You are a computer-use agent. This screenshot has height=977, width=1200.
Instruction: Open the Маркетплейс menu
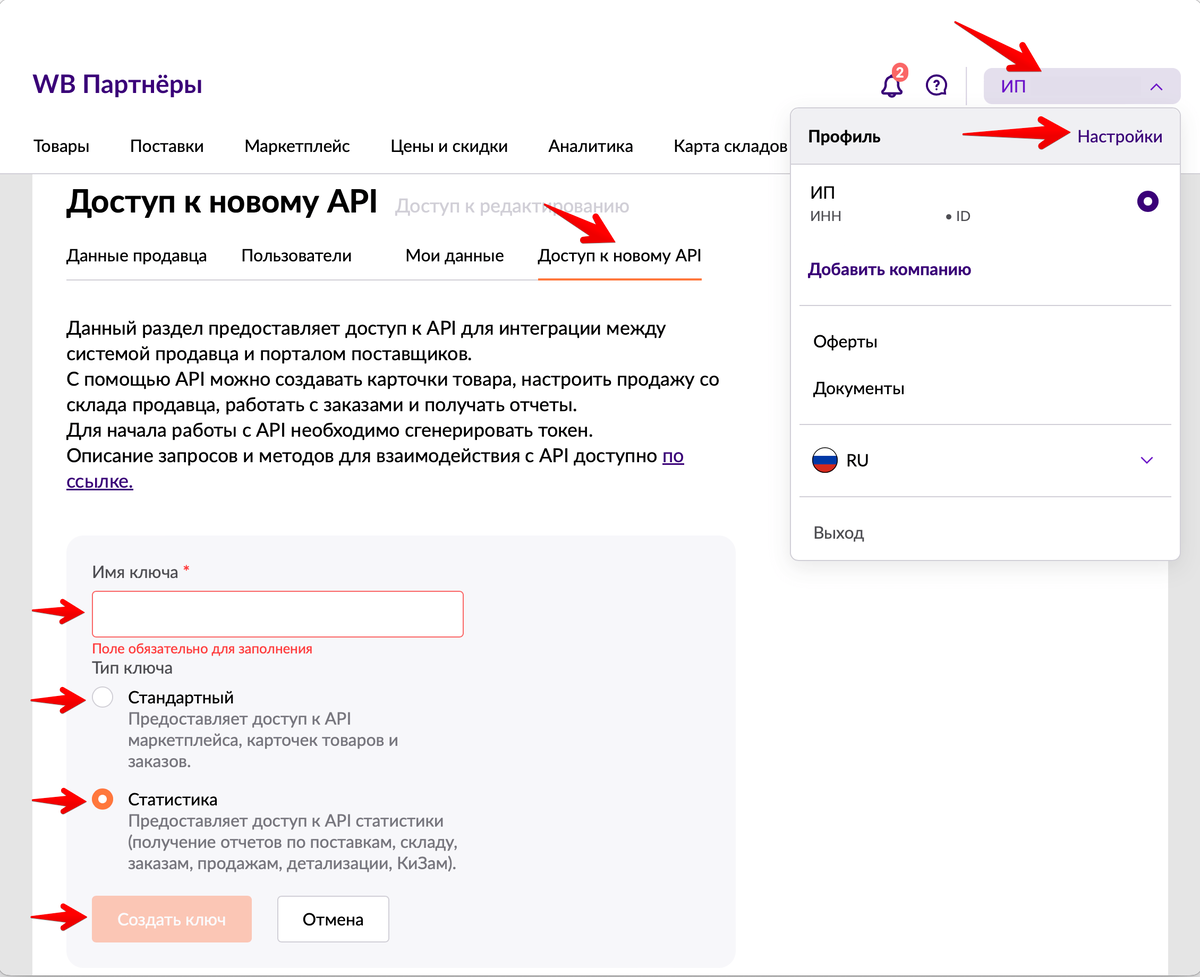pyautogui.click(x=297, y=146)
